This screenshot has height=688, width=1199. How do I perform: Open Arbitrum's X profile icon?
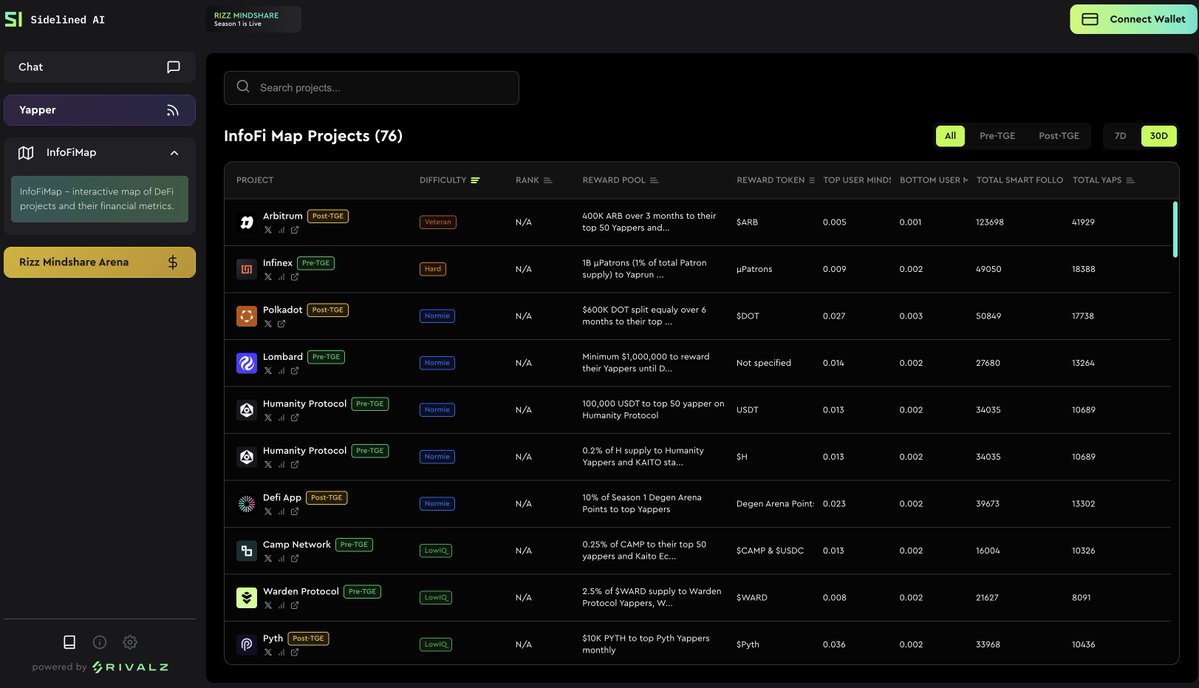point(268,230)
